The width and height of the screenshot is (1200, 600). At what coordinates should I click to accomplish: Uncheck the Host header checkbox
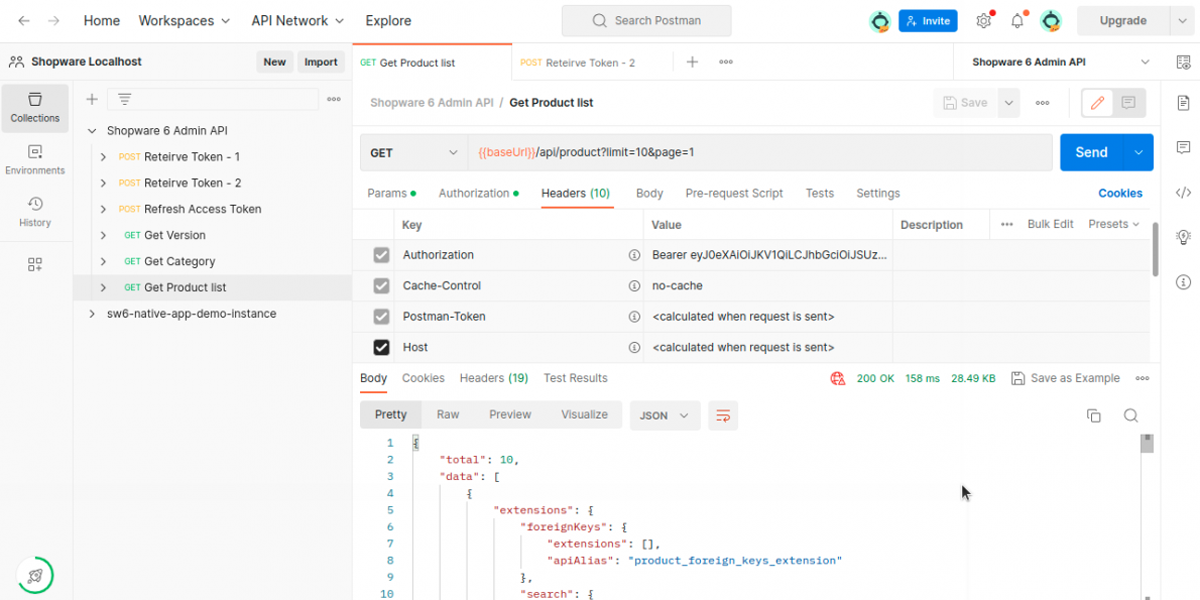(381, 347)
